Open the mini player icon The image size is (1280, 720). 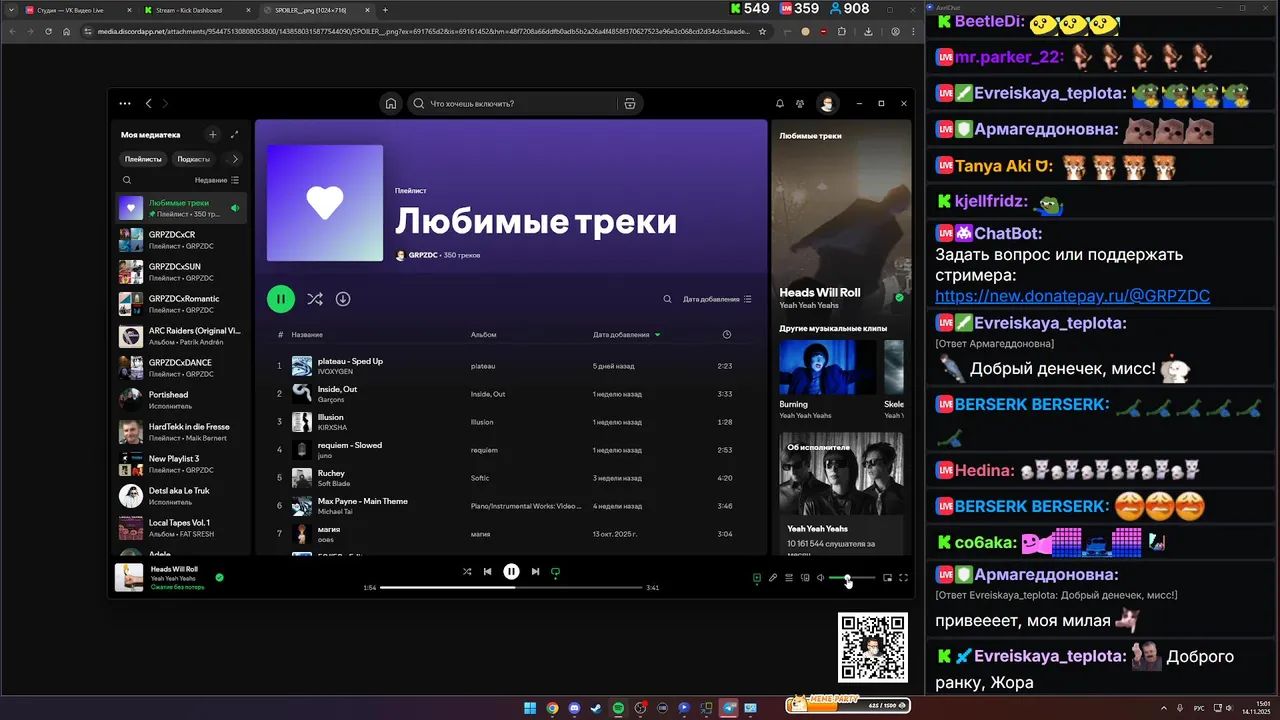tap(887, 577)
